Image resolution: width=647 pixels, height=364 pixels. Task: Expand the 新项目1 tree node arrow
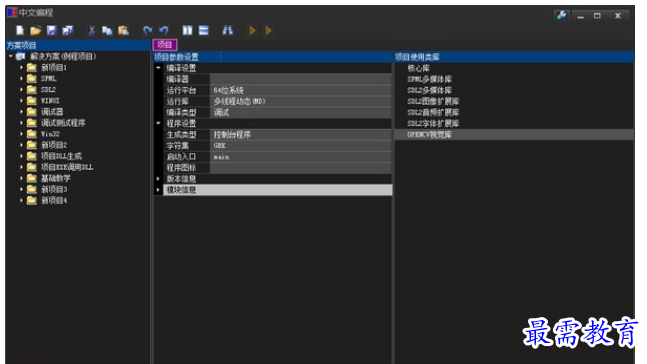coord(21,67)
